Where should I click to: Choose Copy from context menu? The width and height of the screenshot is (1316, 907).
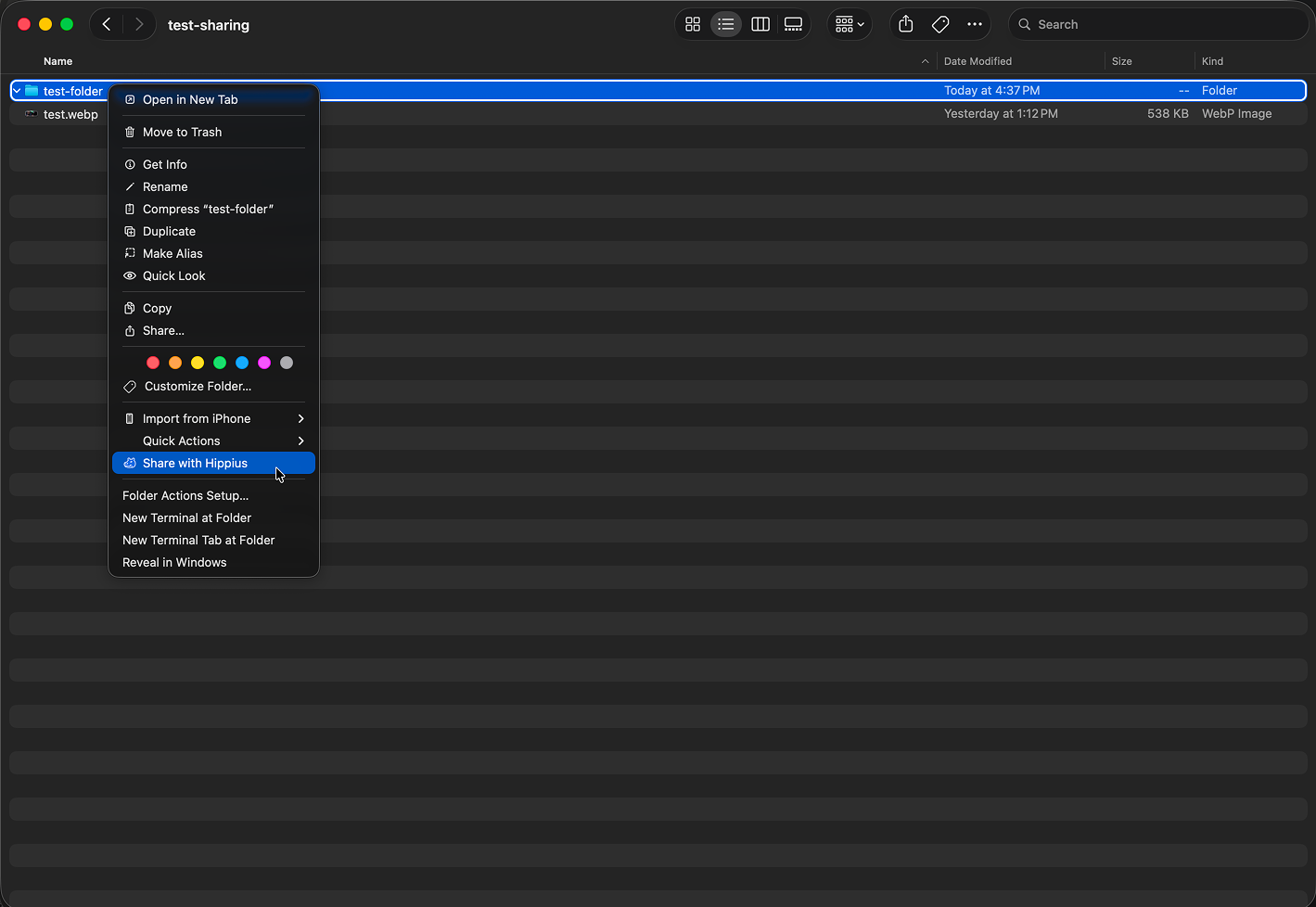coord(213,308)
